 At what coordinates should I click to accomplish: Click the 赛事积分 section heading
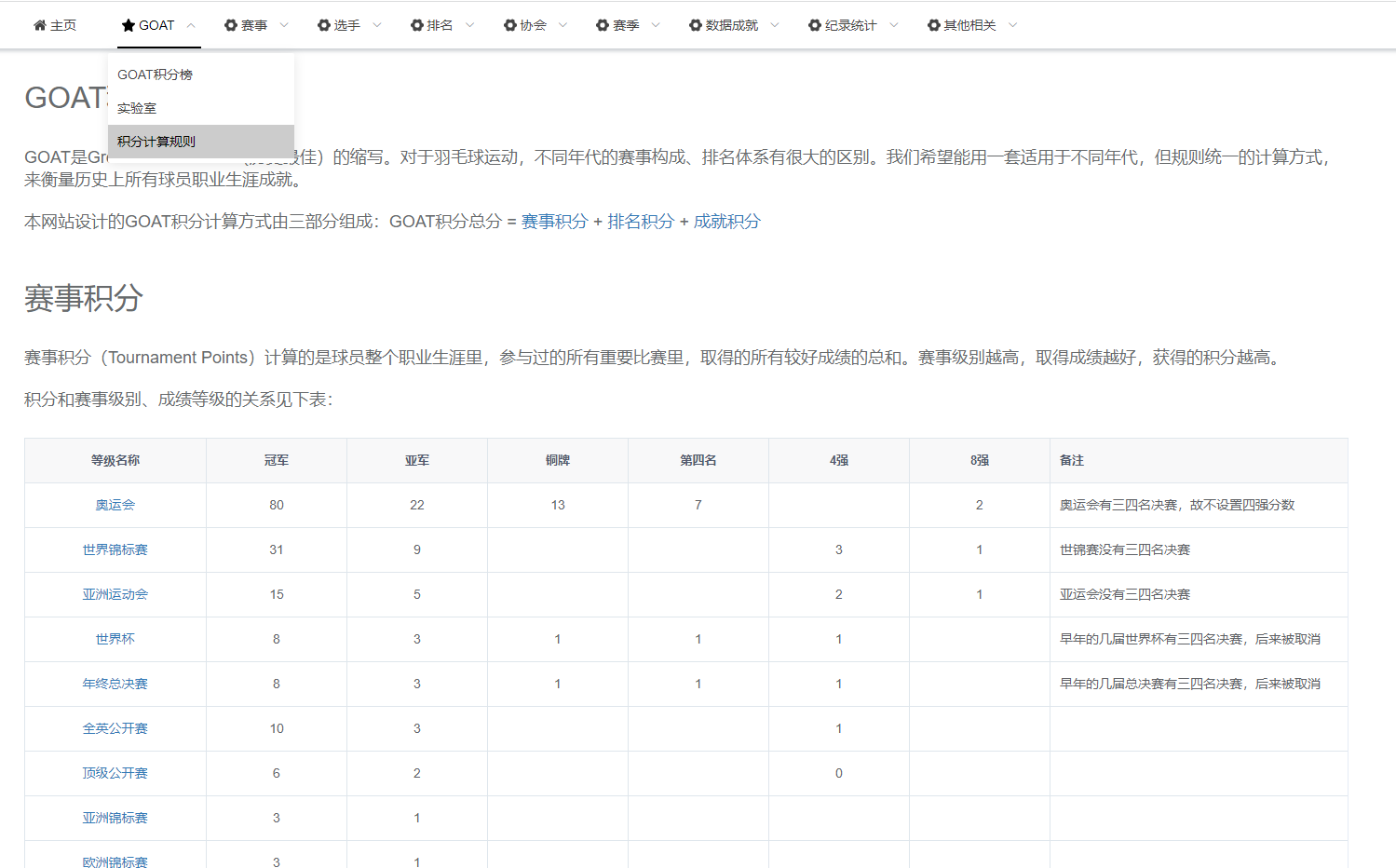[84, 298]
